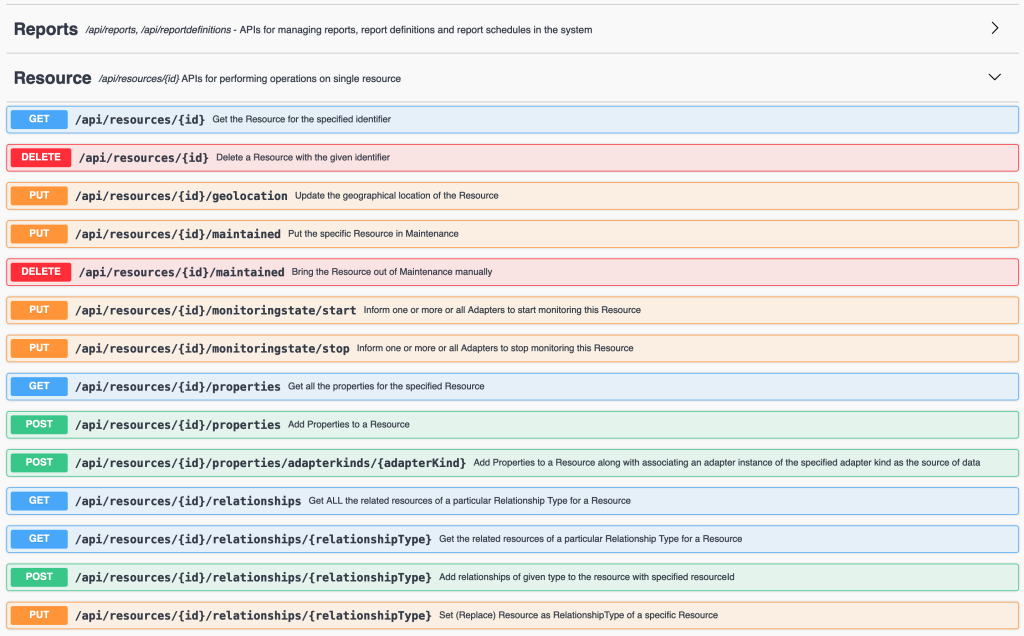Image resolution: width=1024 pixels, height=636 pixels.
Task: Collapse the Resource section chevron
Action: coord(995,77)
